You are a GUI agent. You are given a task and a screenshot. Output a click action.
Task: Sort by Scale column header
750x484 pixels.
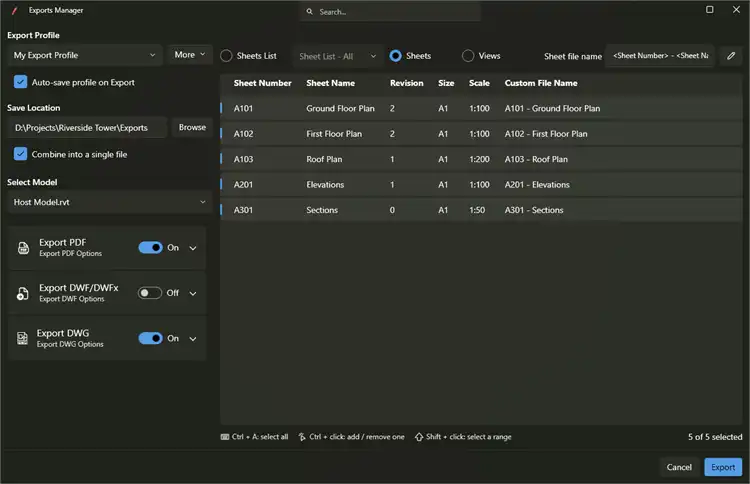[x=479, y=83]
